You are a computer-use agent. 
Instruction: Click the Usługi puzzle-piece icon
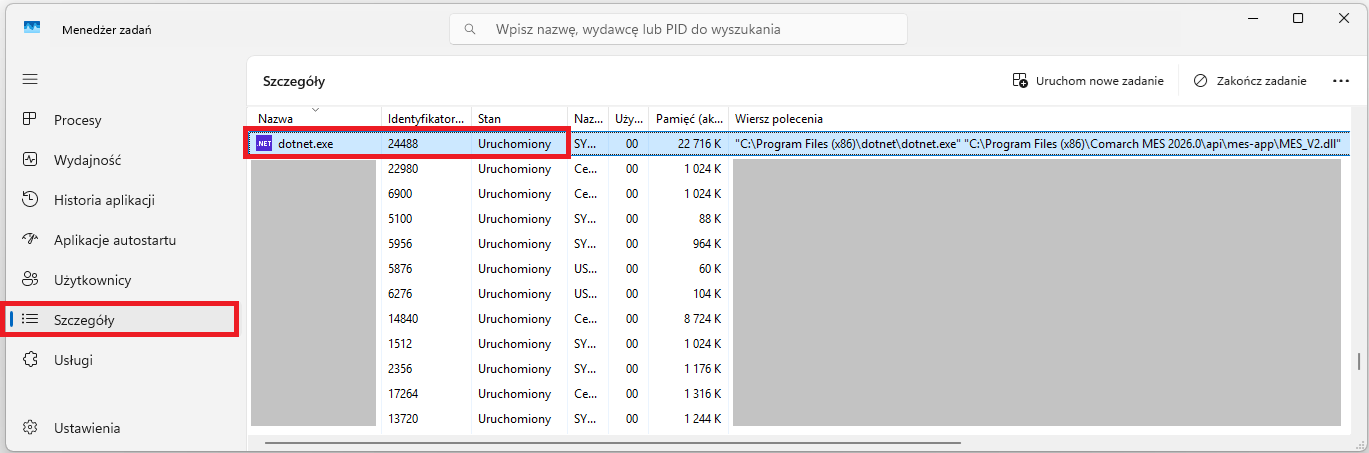(30, 360)
